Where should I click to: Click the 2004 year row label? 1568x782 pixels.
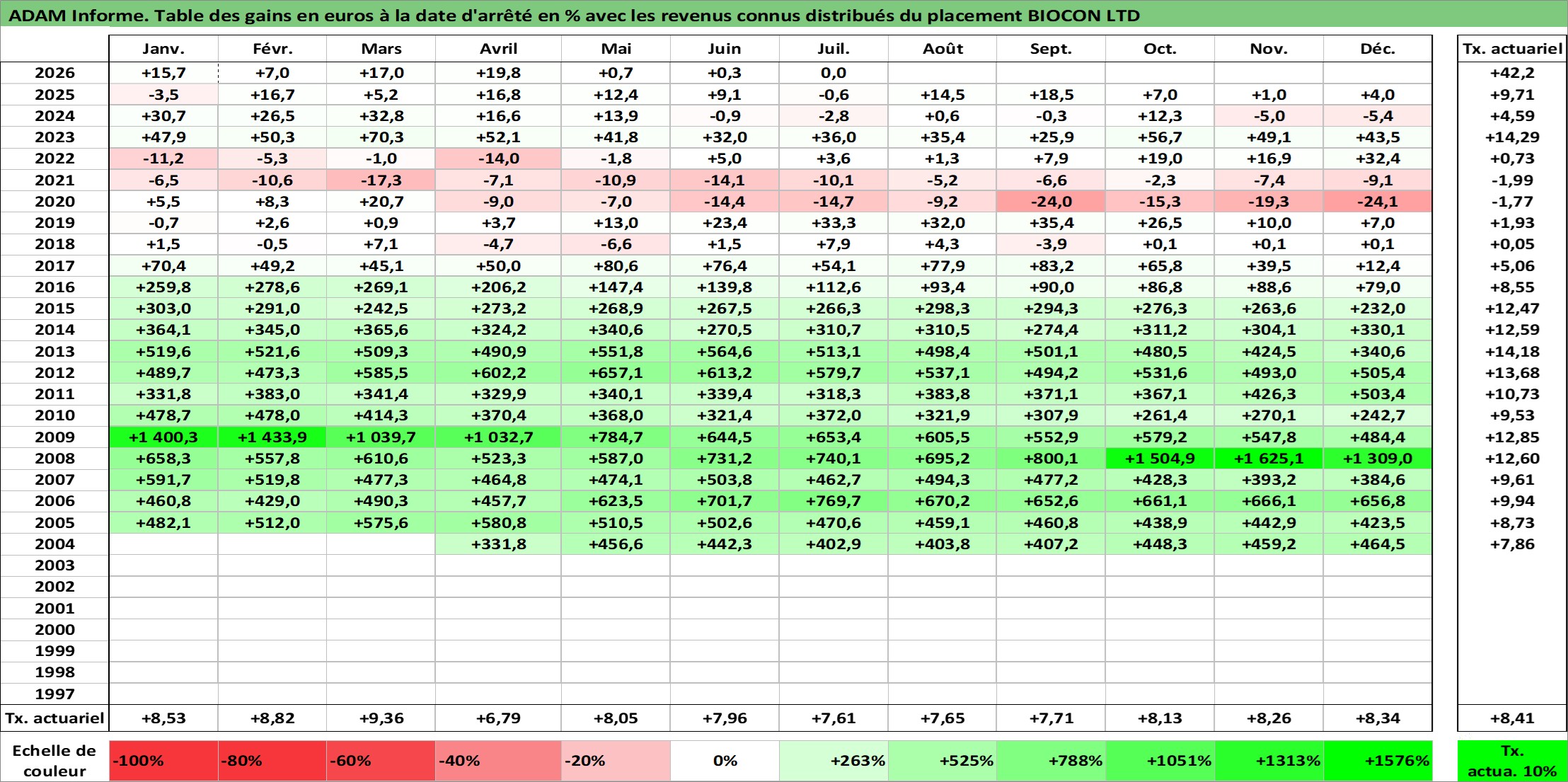coord(54,544)
